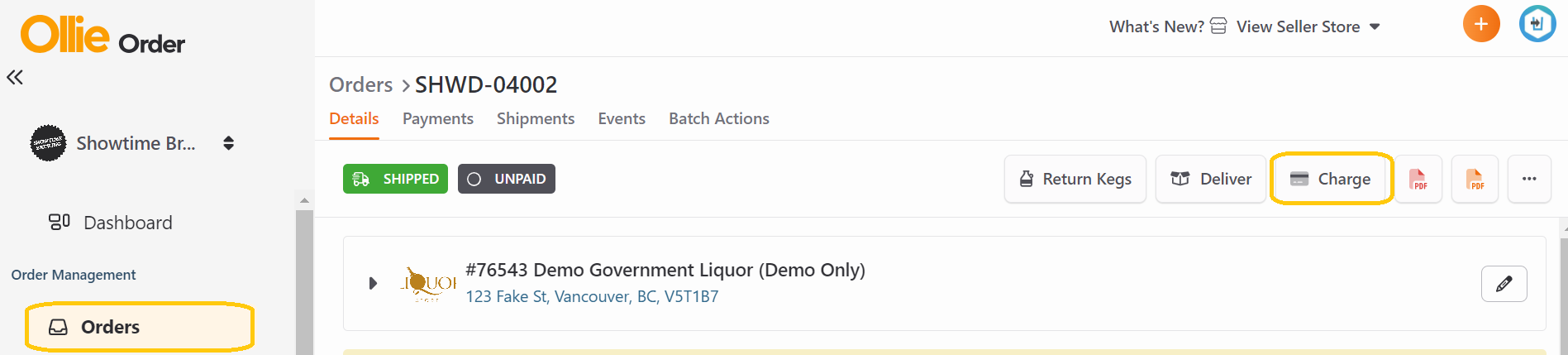
Task: Download the orange PDF document
Action: click(x=1475, y=179)
